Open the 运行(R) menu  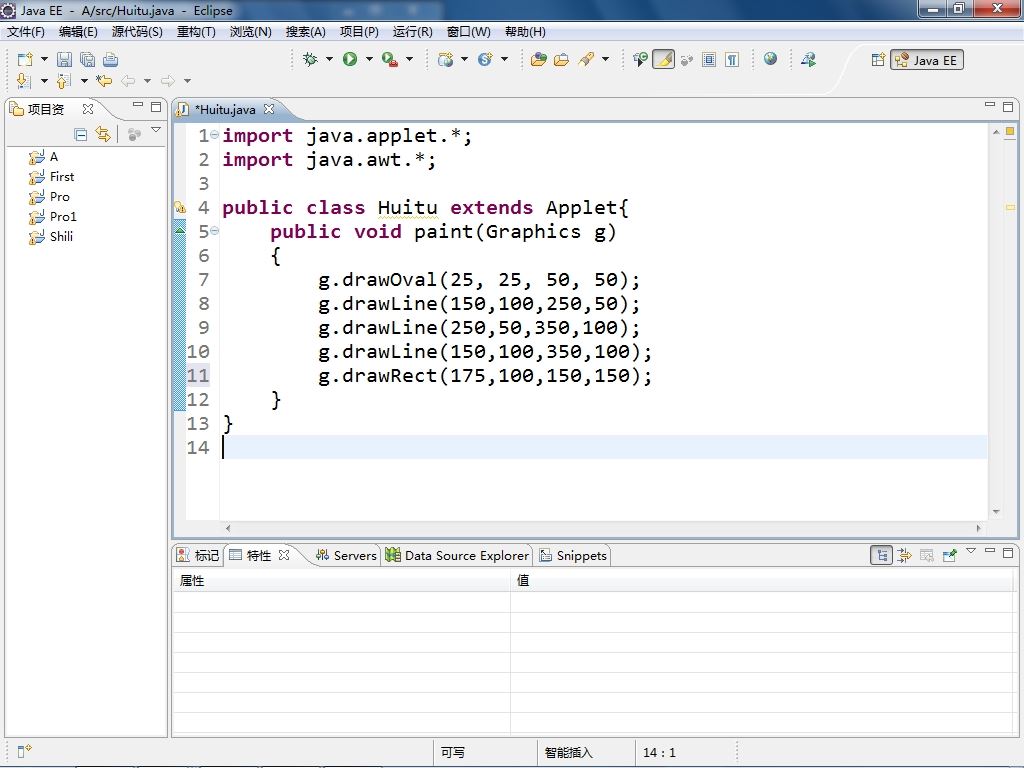coord(412,32)
